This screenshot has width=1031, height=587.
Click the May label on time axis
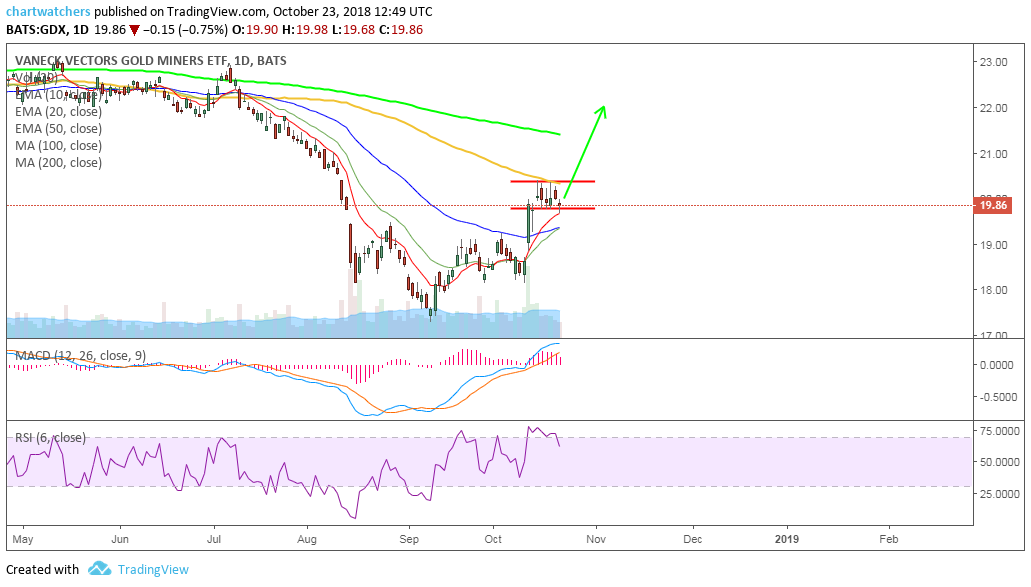23,539
